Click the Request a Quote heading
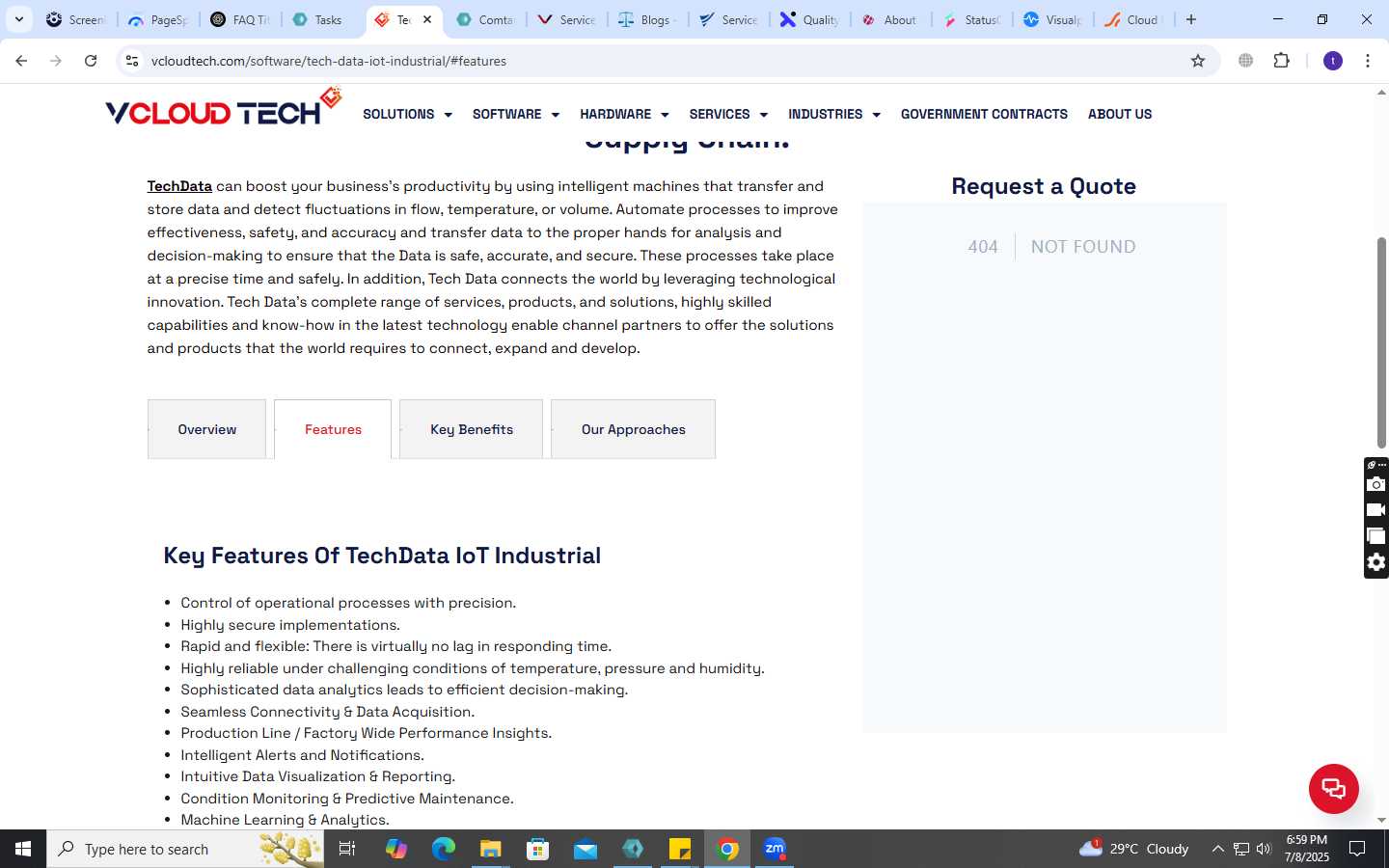Viewport: 1389px width, 868px height. click(x=1044, y=186)
